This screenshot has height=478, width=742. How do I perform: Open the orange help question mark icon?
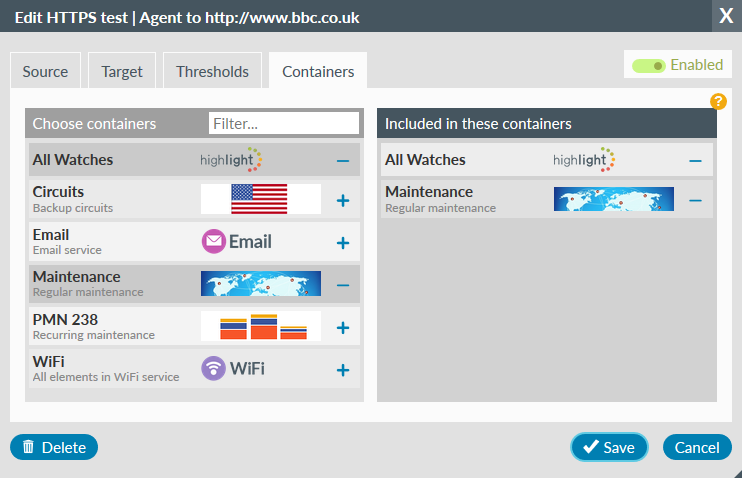coord(717,101)
